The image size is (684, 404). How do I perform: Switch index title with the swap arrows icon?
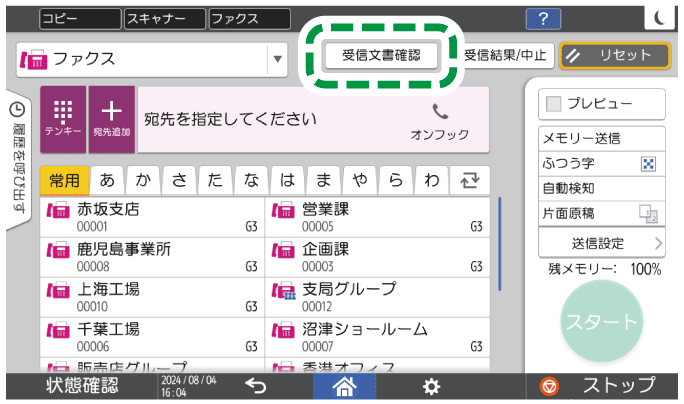(x=470, y=180)
